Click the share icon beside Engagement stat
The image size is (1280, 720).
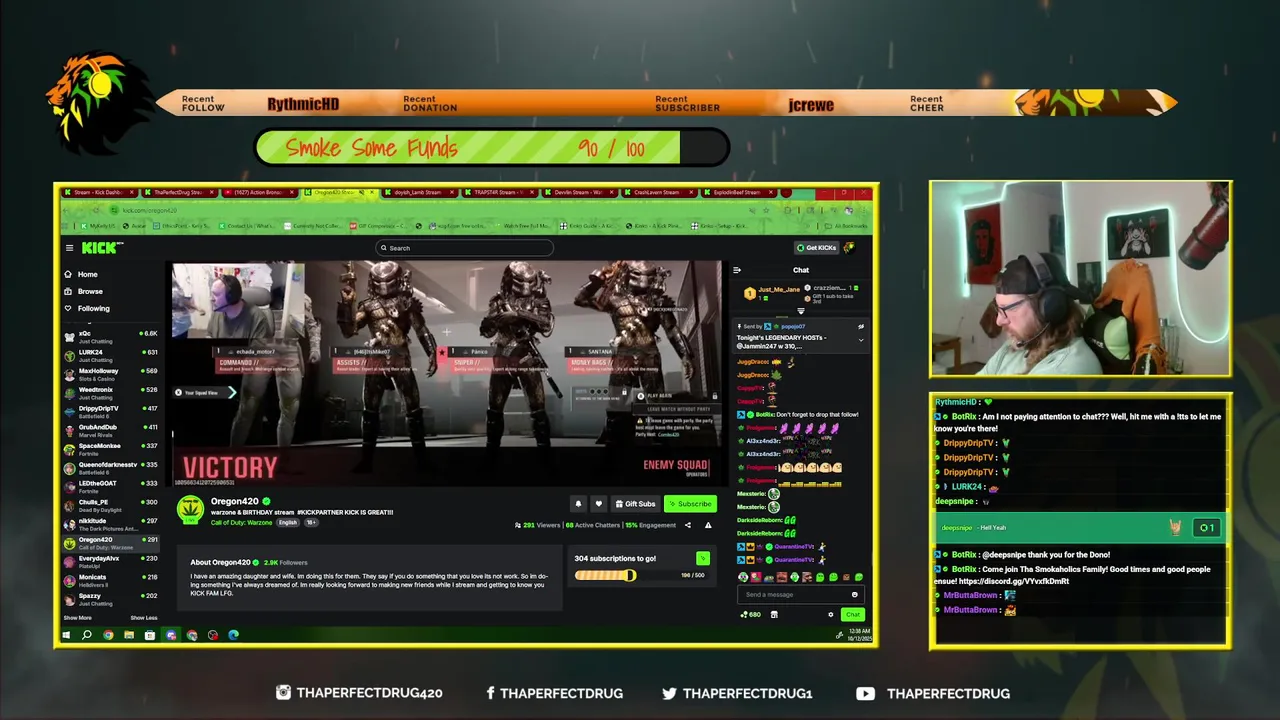688,525
